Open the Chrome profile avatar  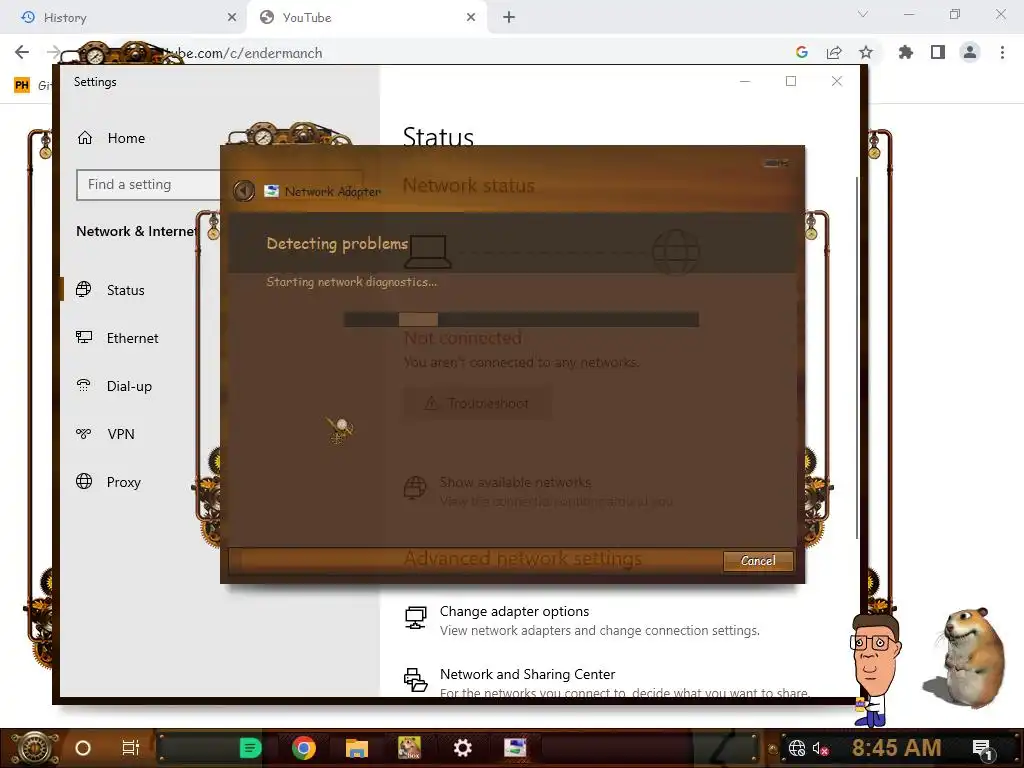(970, 52)
